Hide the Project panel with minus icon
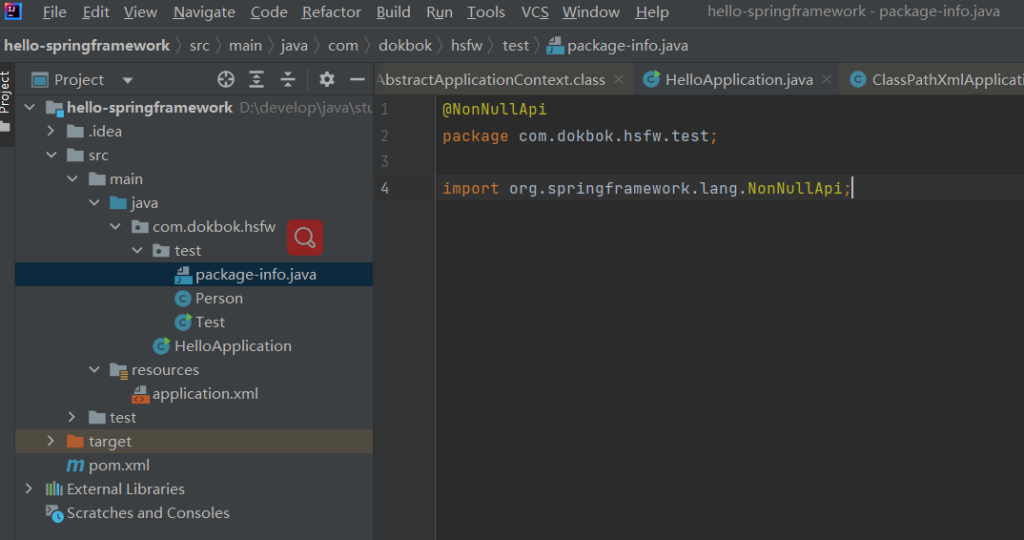This screenshot has width=1024, height=540. click(x=357, y=80)
